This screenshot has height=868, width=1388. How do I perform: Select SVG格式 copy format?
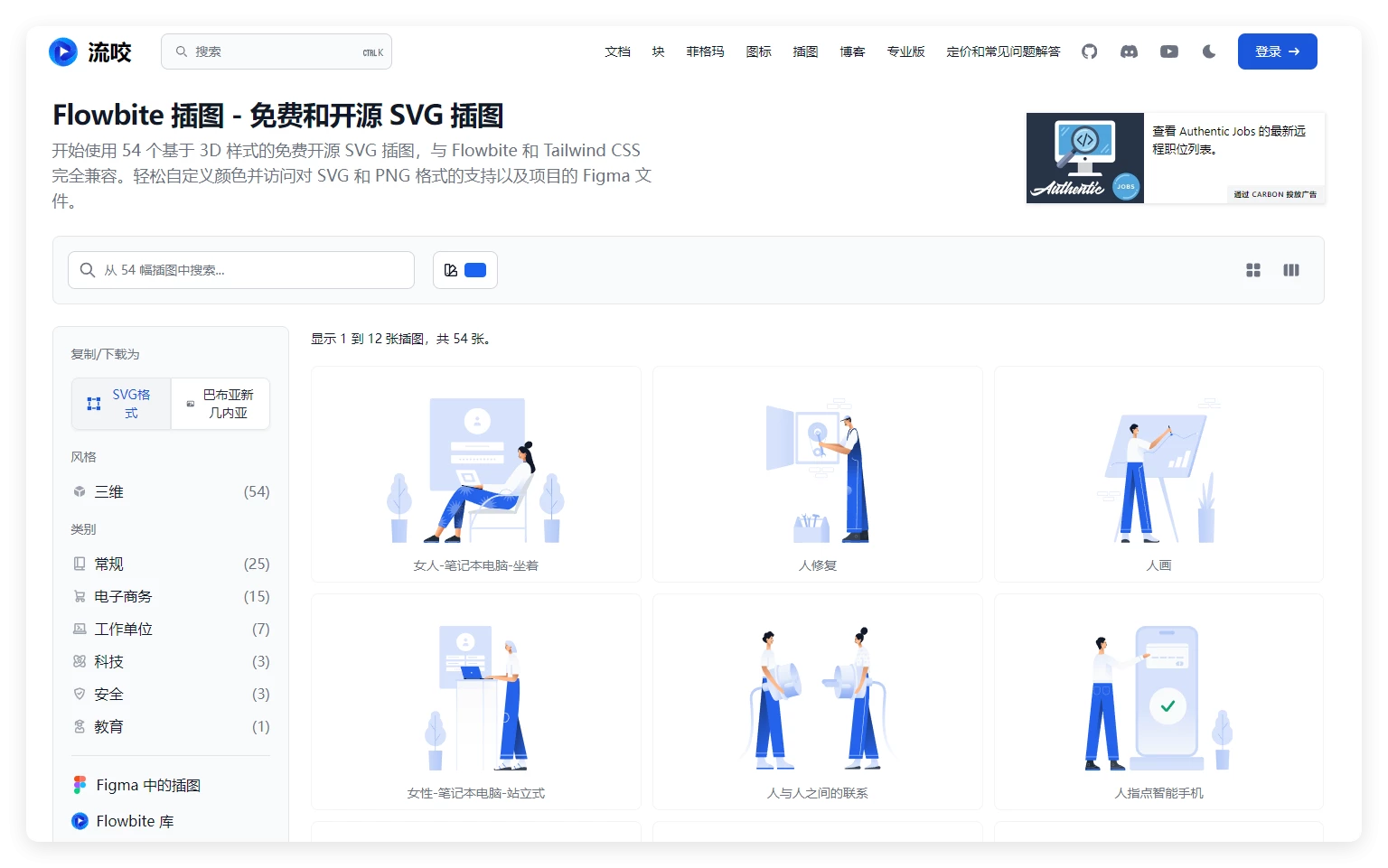coord(121,404)
